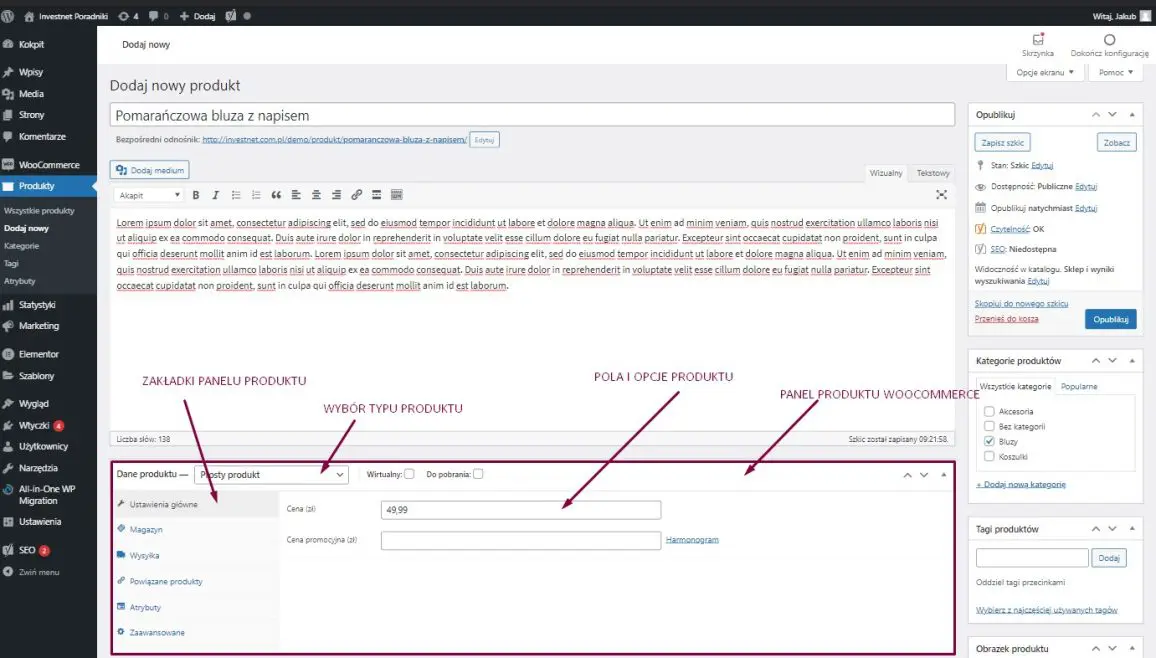Insert a hyperlink into the description
1156x658 pixels.
(357, 195)
